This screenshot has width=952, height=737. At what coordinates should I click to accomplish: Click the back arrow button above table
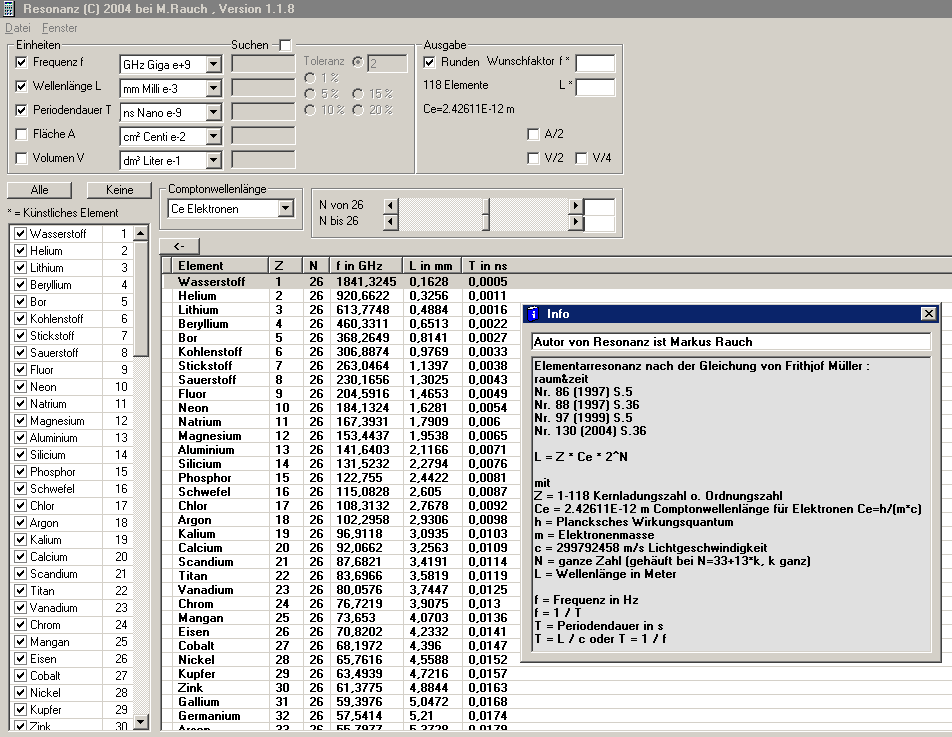tap(179, 246)
